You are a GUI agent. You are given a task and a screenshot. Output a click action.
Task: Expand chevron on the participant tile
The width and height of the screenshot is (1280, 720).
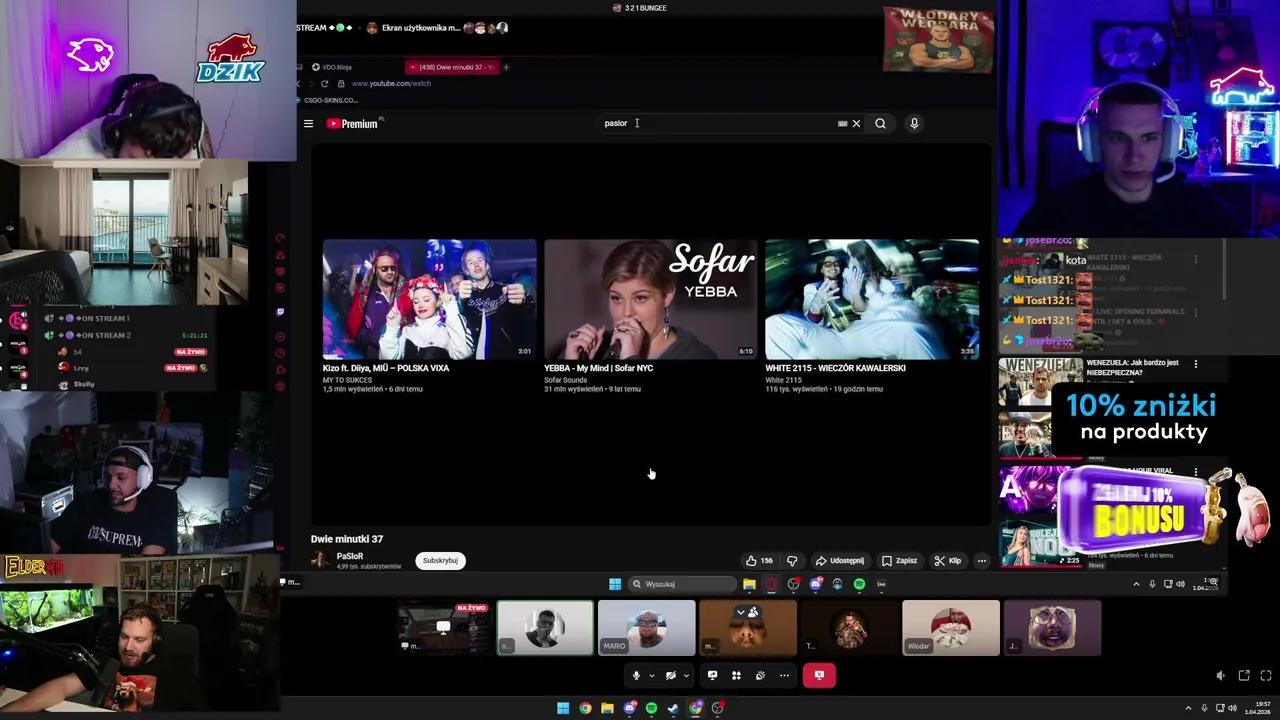click(741, 612)
